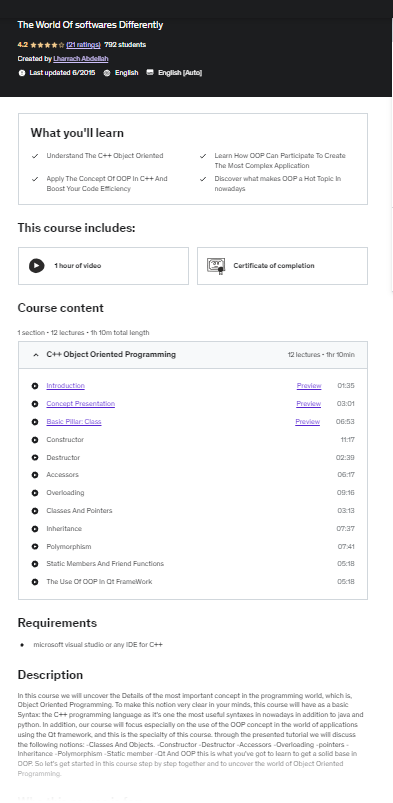Click play icon beside The Use Of OOP In Qt FrameWork

click(x=35, y=582)
